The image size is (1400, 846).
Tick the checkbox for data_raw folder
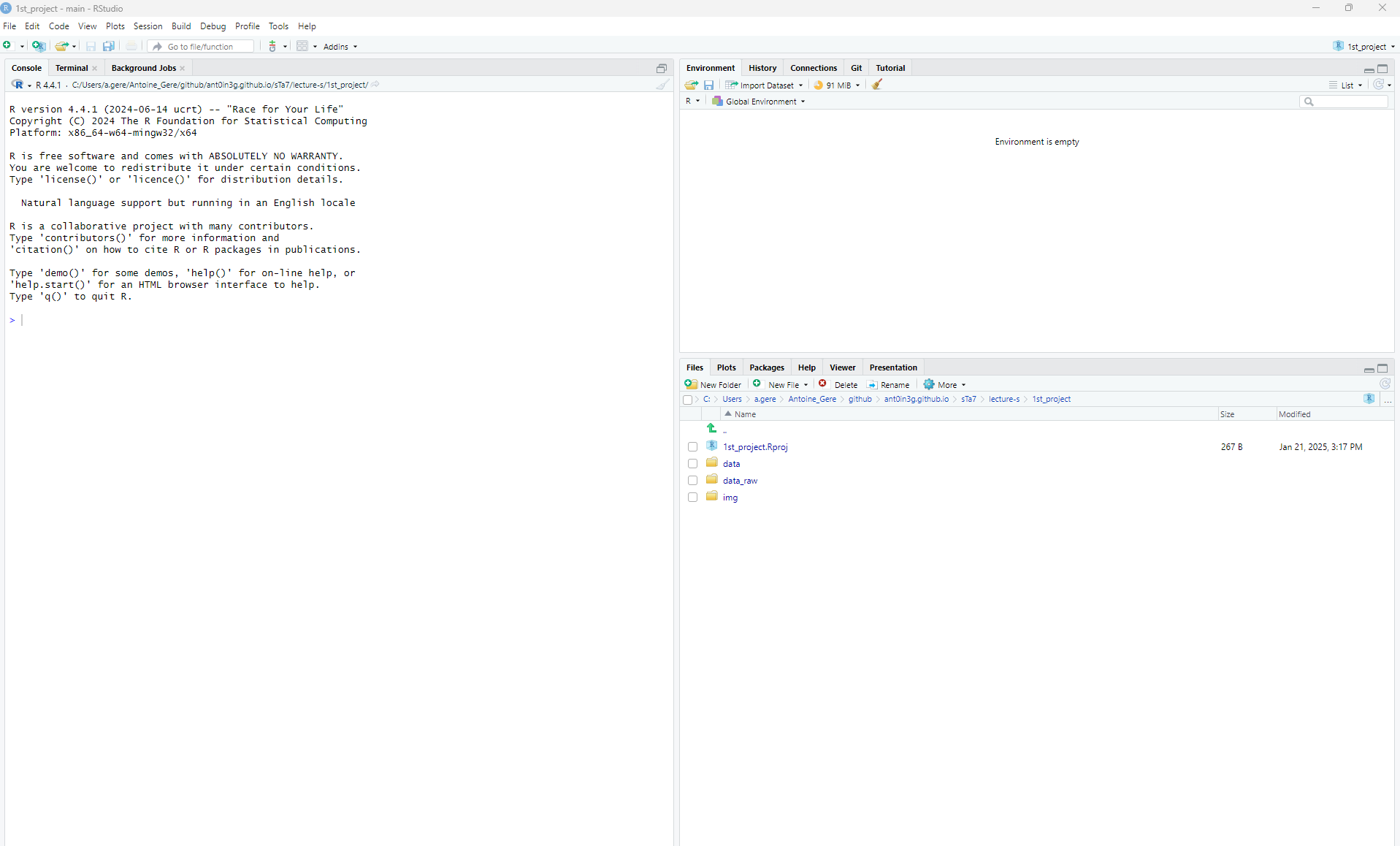[x=692, y=481]
